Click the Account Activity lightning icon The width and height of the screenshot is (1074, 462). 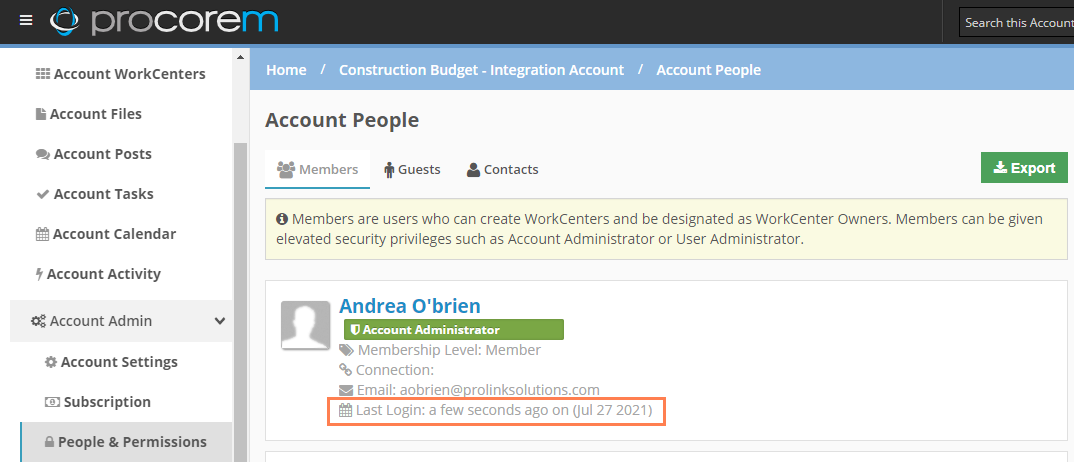coord(40,274)
